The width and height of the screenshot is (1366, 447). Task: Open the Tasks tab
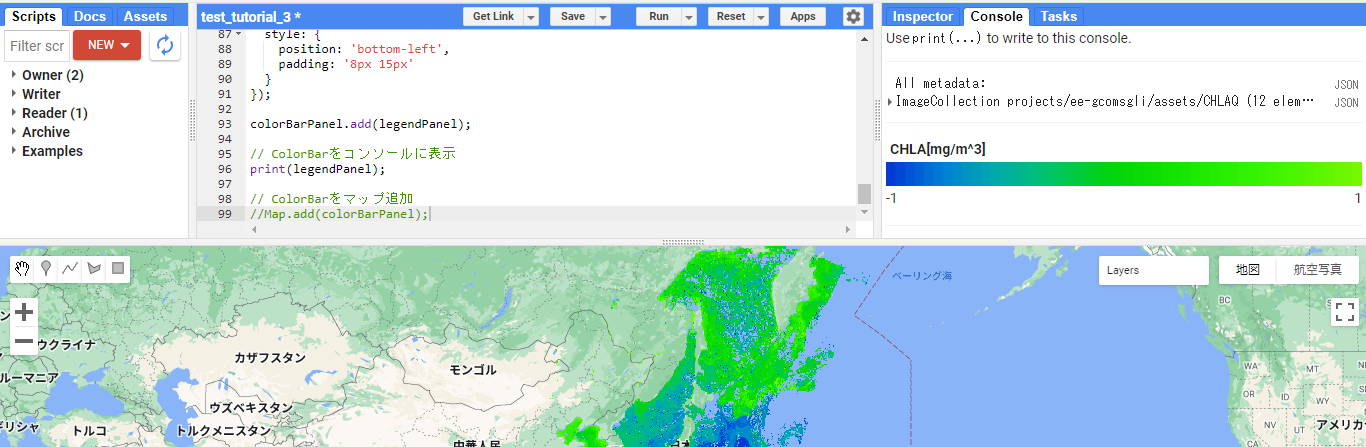(1058, 16)
